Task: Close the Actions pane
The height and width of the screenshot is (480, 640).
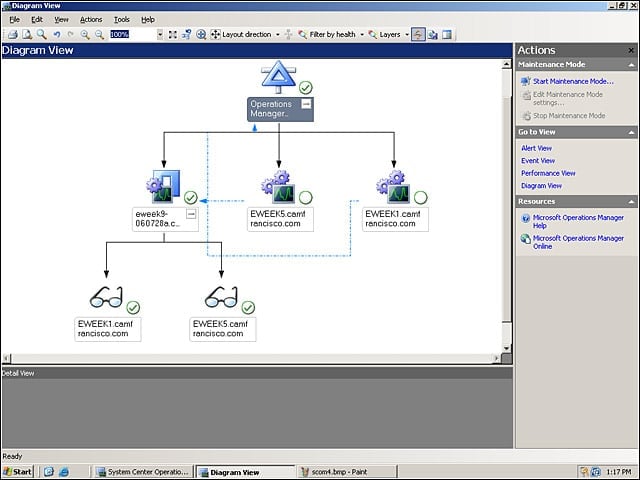Action: [631, 50]
